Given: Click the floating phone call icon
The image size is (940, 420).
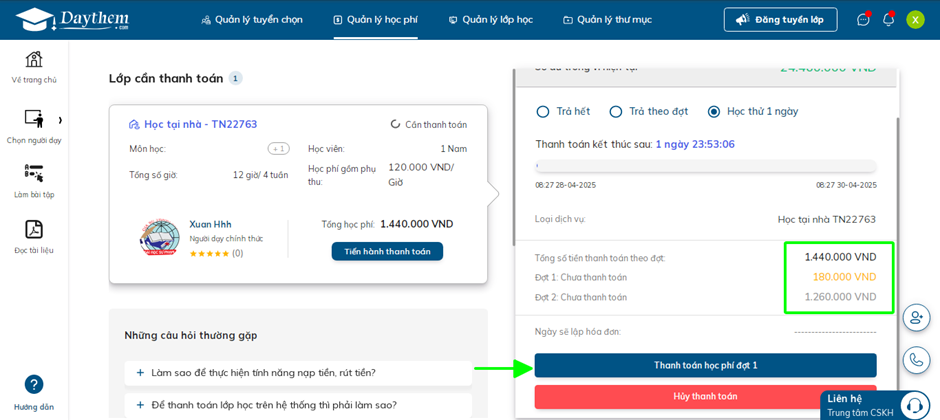Looking at the screenshot, I should pyautogui.click(x=916, y=359).
